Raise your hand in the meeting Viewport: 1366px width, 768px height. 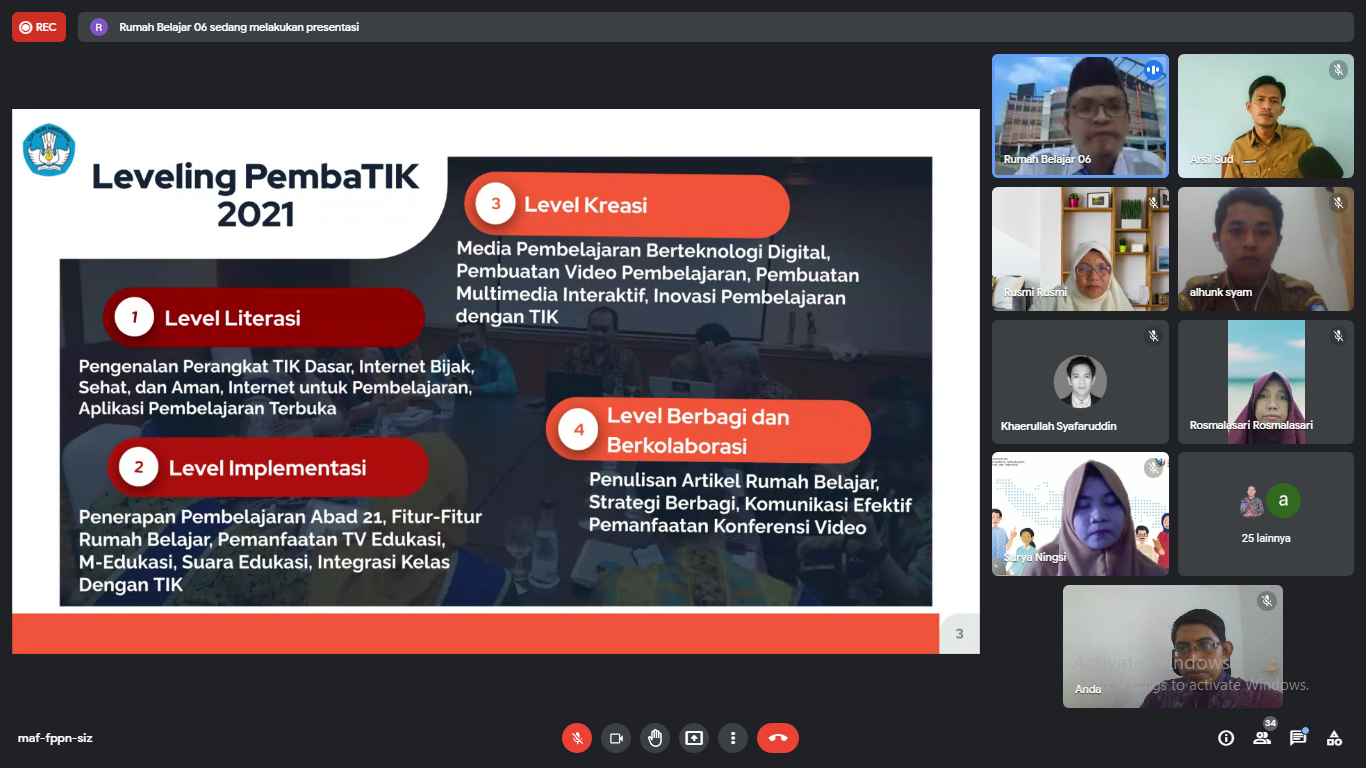tap(655, 738)
